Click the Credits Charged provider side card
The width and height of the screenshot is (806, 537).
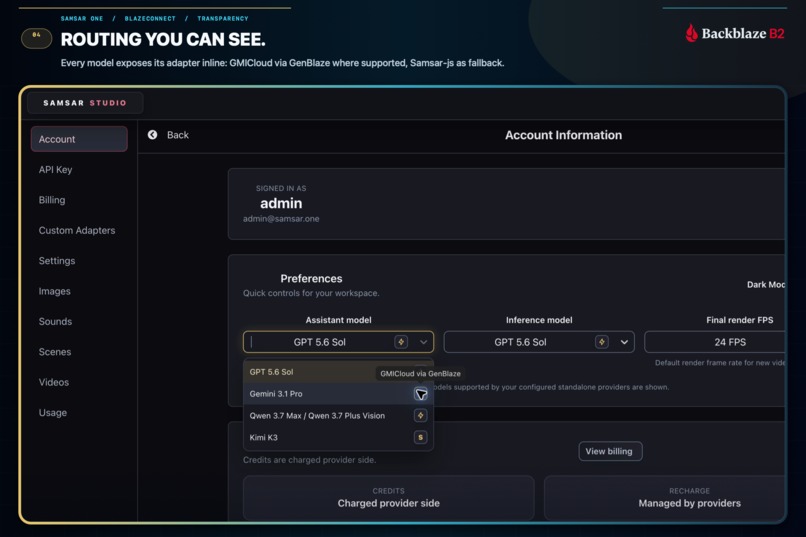click(x=389, y=497)
